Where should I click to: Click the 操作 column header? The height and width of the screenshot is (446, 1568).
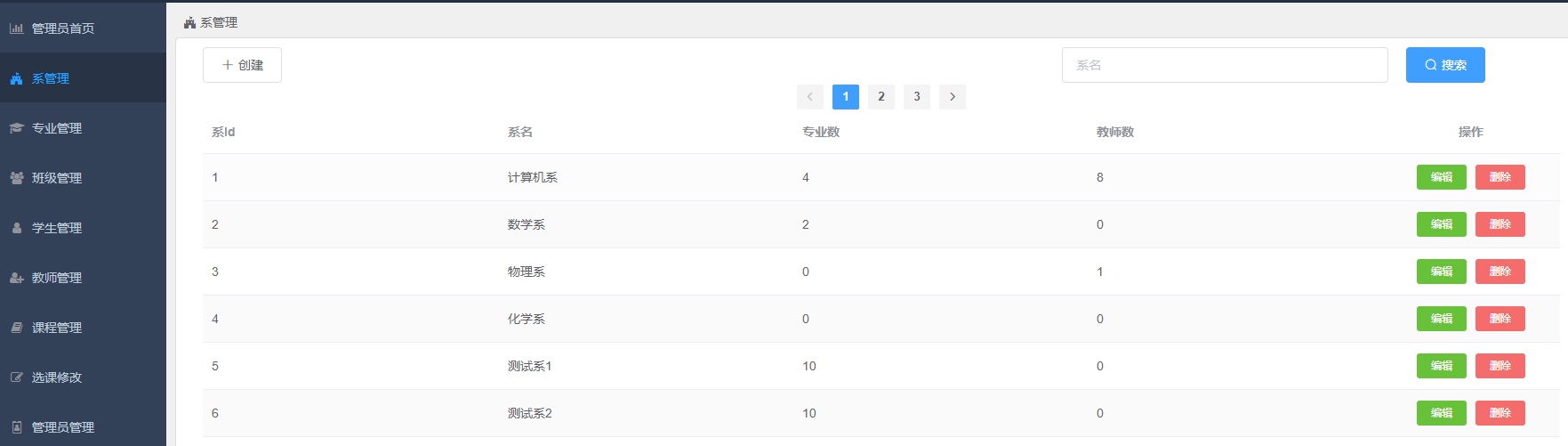click(x=1471, y=132)
